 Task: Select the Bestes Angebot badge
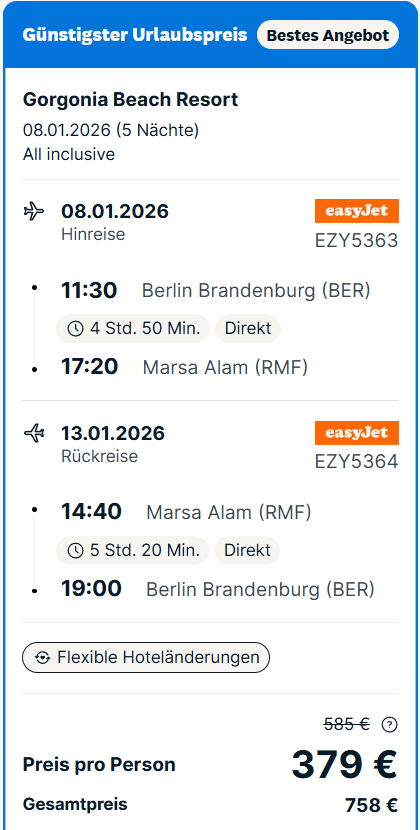point(328,35)
